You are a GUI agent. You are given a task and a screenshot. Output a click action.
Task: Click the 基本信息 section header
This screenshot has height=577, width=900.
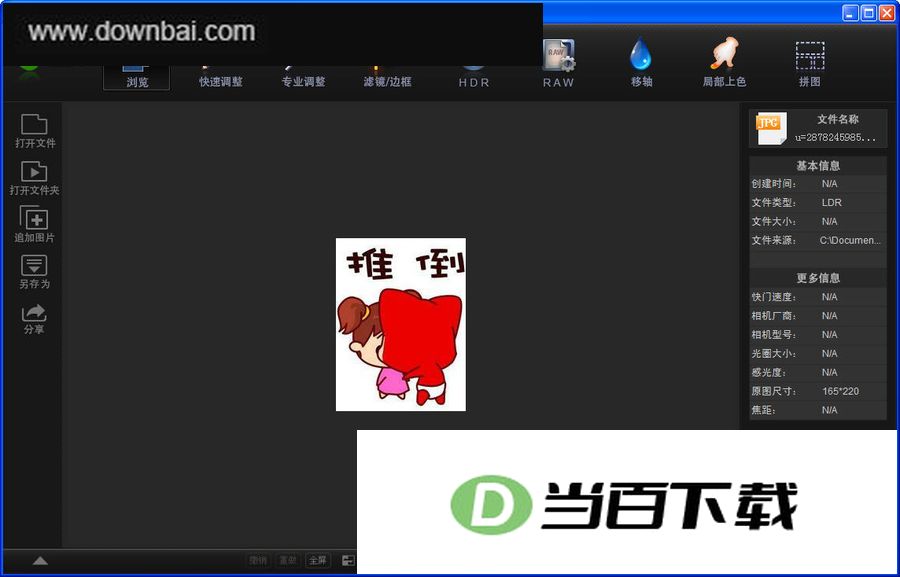pos(818,166)
